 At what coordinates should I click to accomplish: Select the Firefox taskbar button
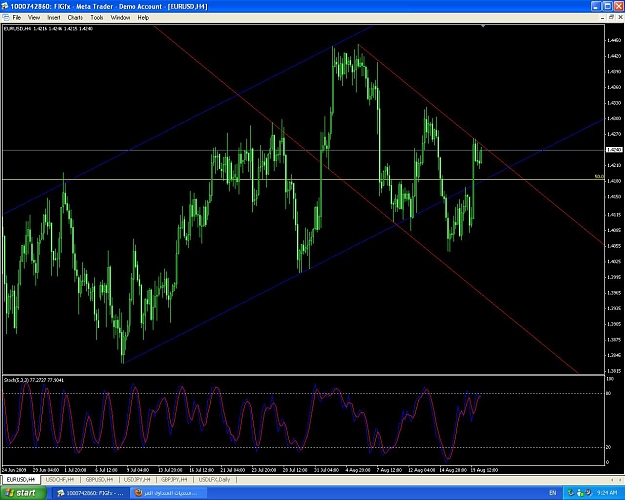(169, 493)
